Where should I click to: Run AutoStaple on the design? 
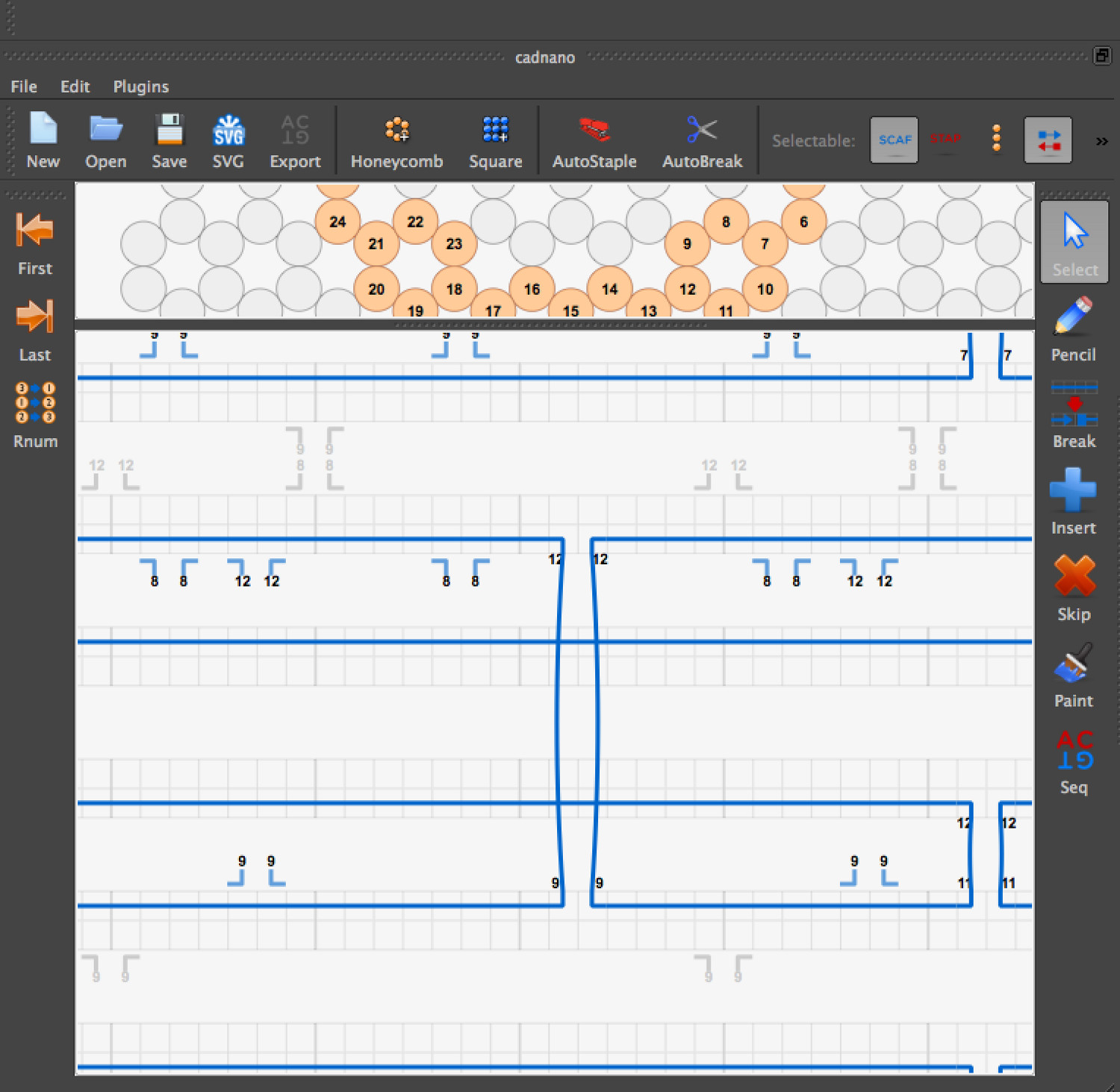click(x=594, y=142)
